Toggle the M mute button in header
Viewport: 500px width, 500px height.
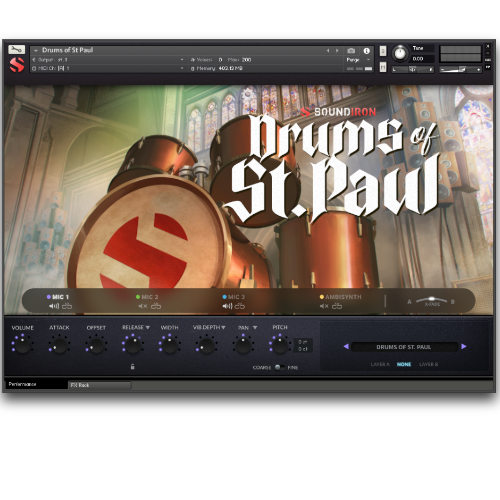click(383, 67)
